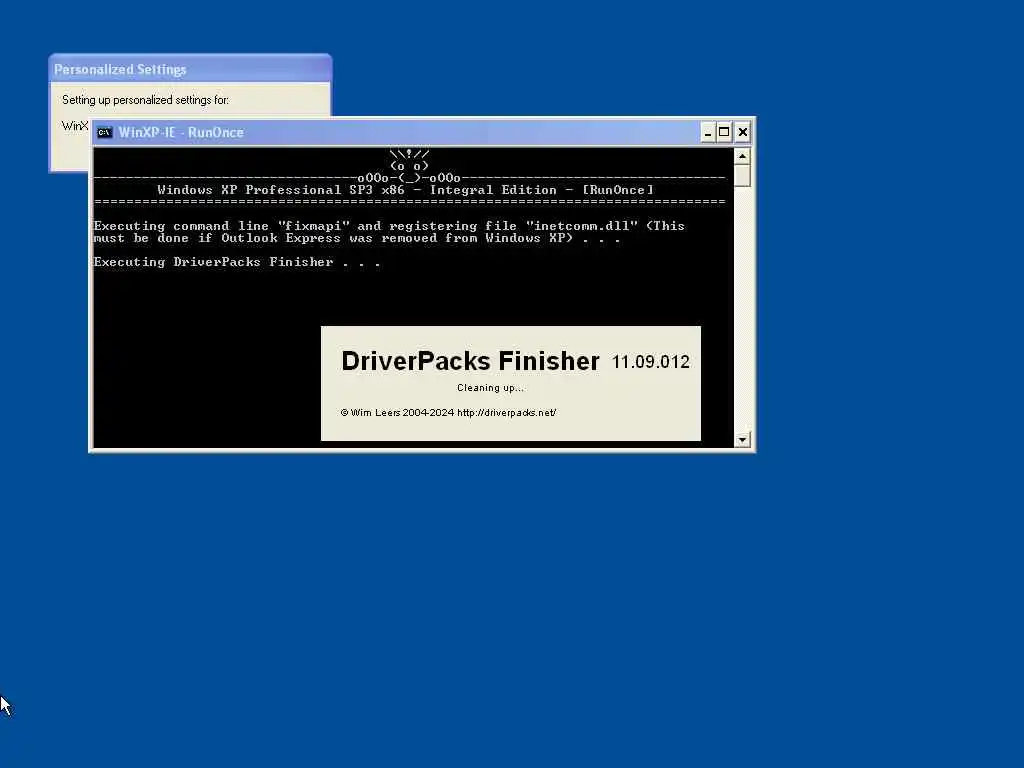Screen dimensions: 1024x768
Task: Click the scroll down arrow in console
Action: (x=742, y=440)
